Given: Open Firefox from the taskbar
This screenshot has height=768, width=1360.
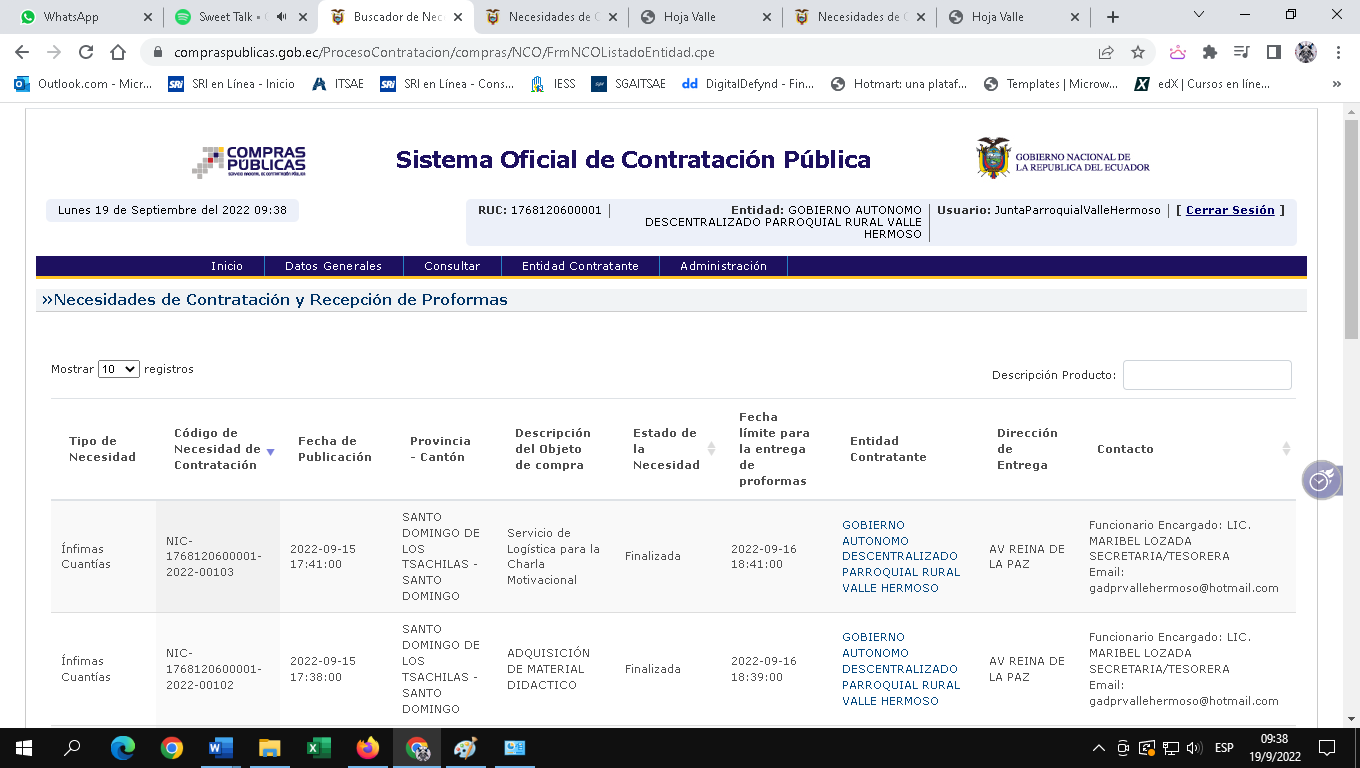Looking at the screenshot, I should (x=368, y=748).
